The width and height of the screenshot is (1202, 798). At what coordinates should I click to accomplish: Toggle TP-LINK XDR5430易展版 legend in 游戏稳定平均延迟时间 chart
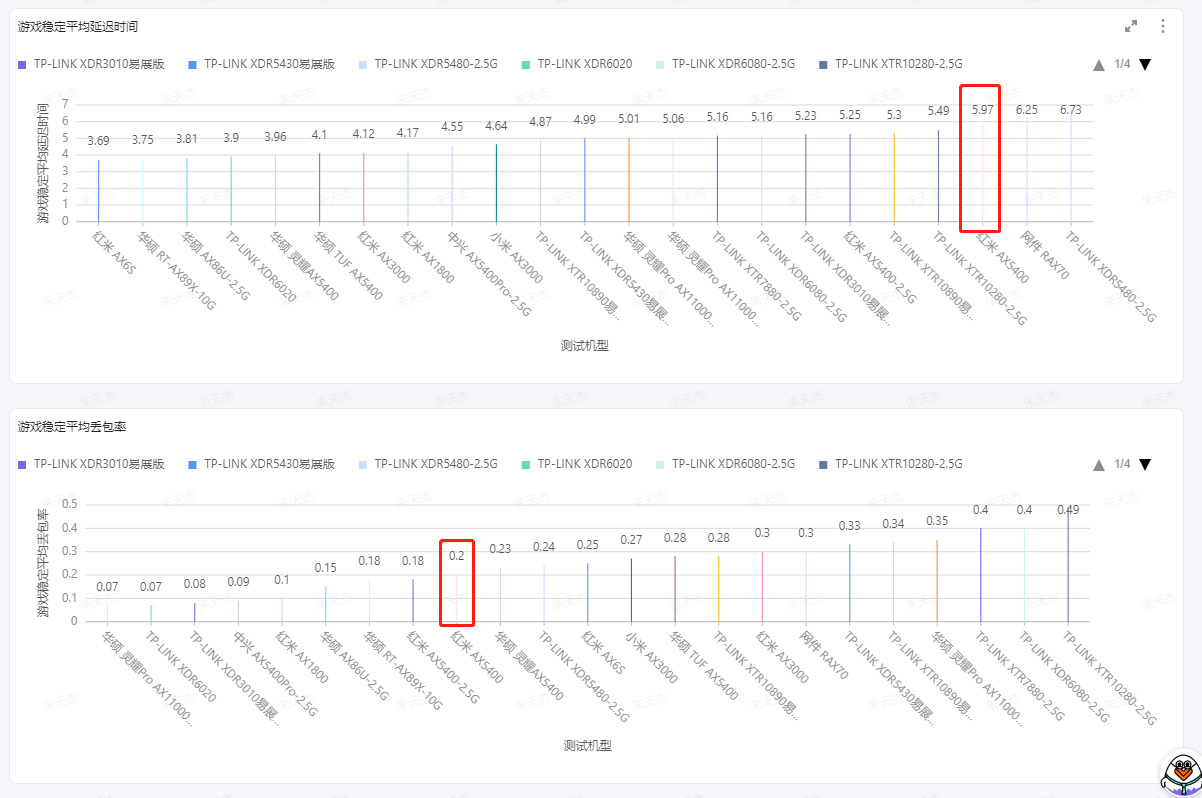pos(261,64)
